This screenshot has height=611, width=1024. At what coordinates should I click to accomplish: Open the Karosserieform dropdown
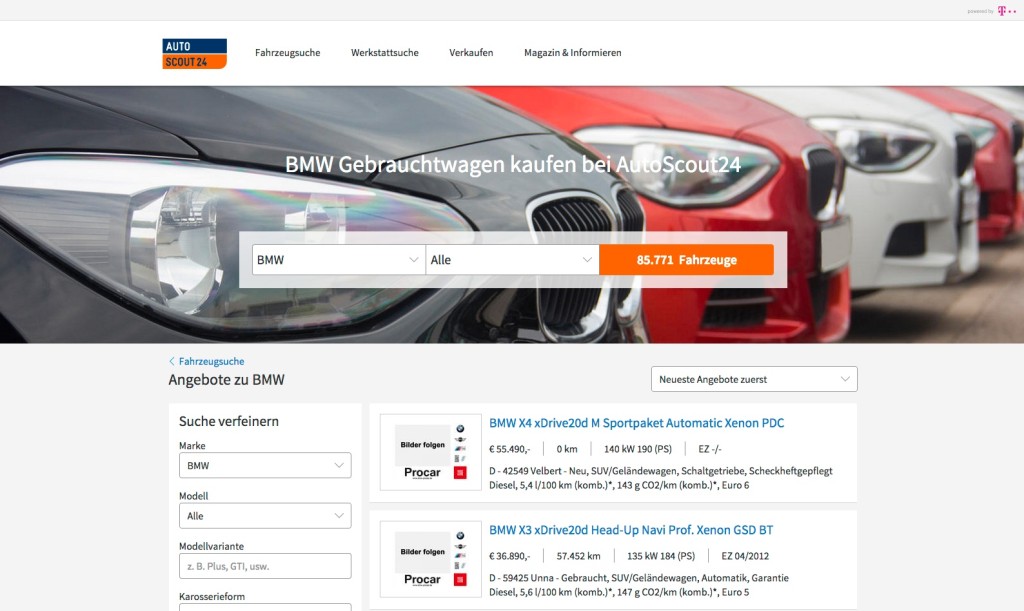click(265, 607)
